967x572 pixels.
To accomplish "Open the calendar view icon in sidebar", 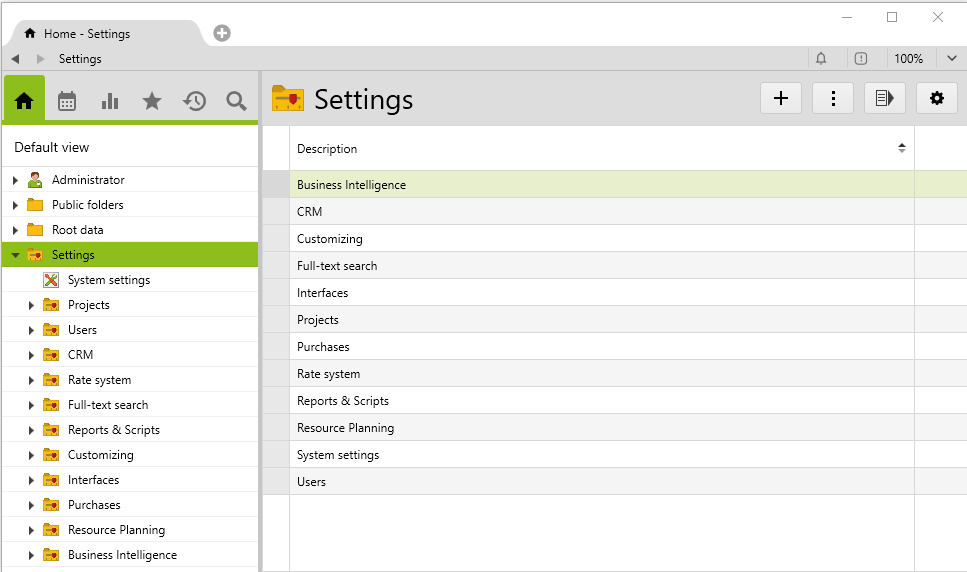I will pos(67,101).
